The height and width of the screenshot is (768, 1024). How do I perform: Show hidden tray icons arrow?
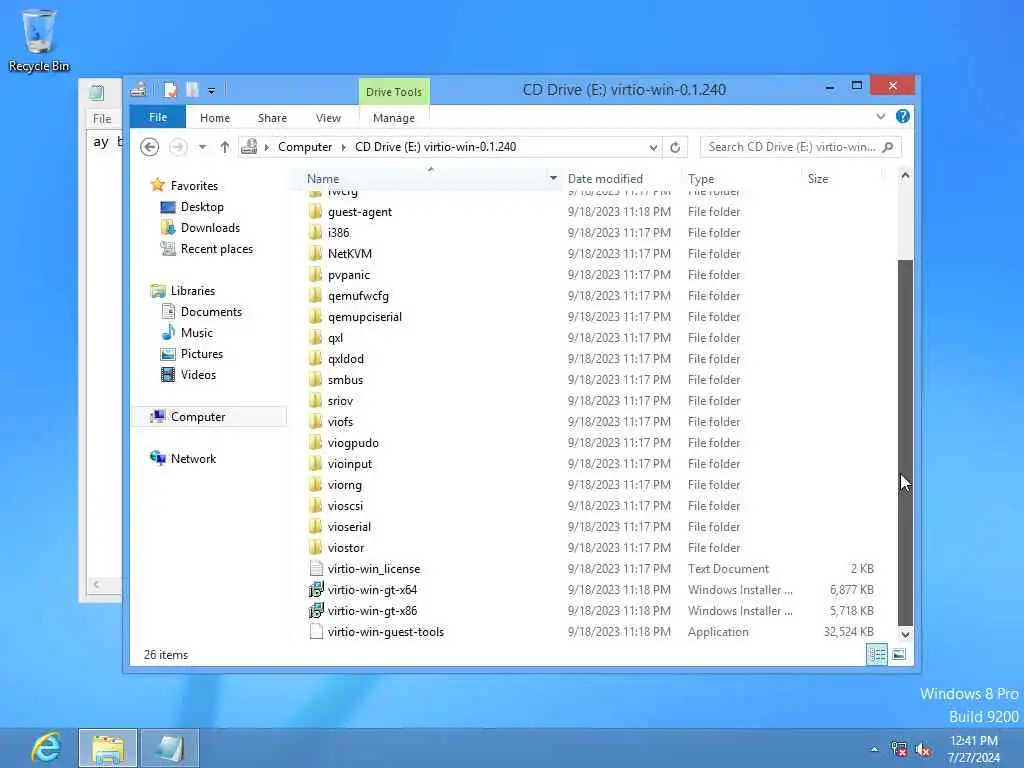click(874, 749)
